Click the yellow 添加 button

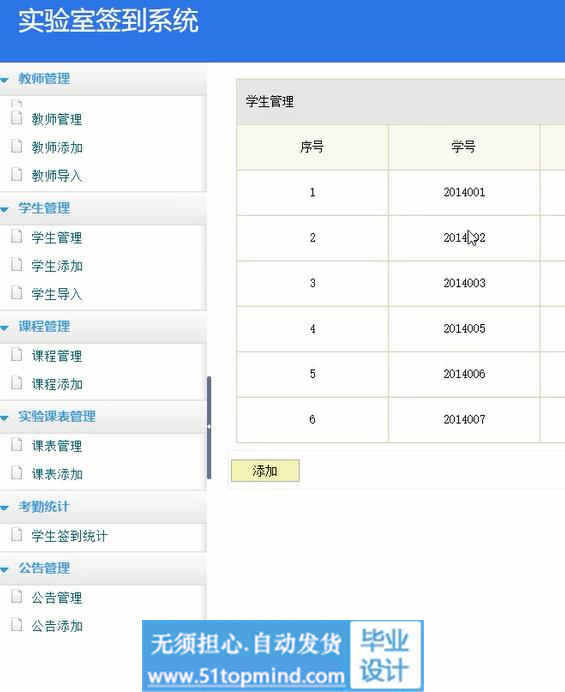point(265,471)
